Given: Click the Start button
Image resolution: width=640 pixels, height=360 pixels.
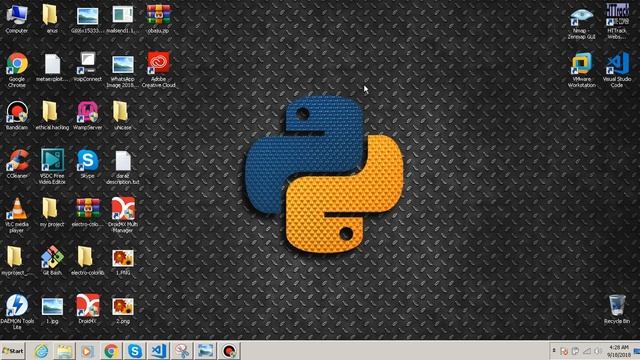Looking at the screenshot, I should pos(13,351).
